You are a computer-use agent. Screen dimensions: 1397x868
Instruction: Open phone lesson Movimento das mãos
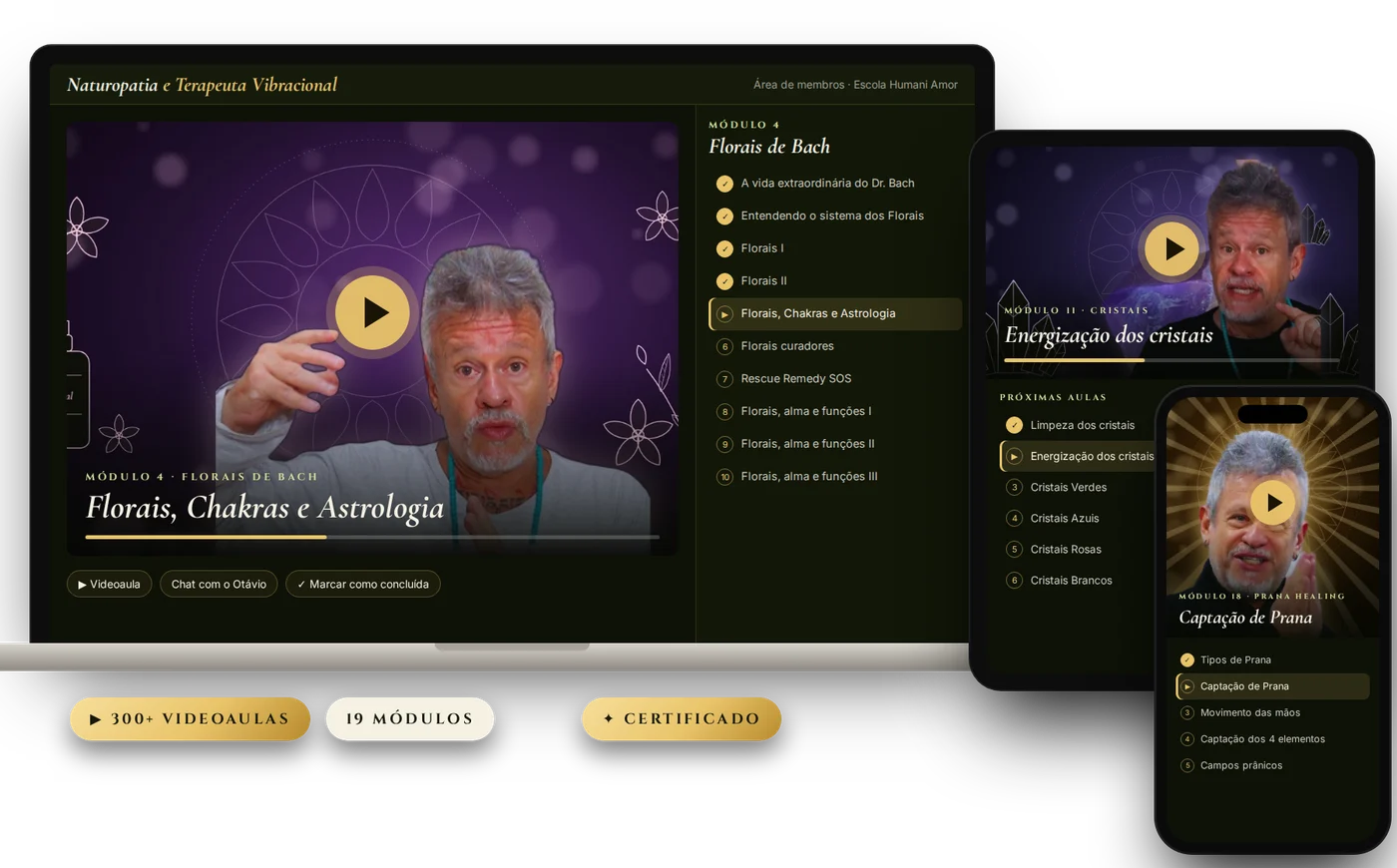1272,712
